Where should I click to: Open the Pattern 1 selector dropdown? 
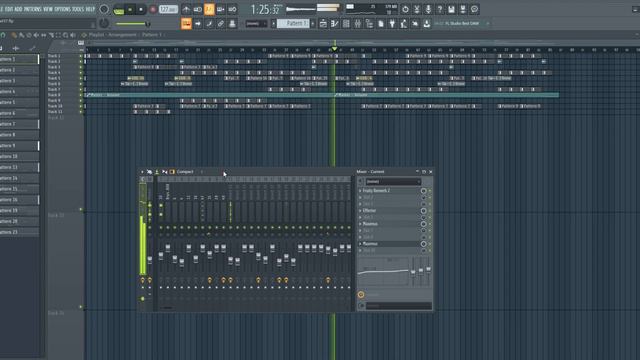coord(293,24)
